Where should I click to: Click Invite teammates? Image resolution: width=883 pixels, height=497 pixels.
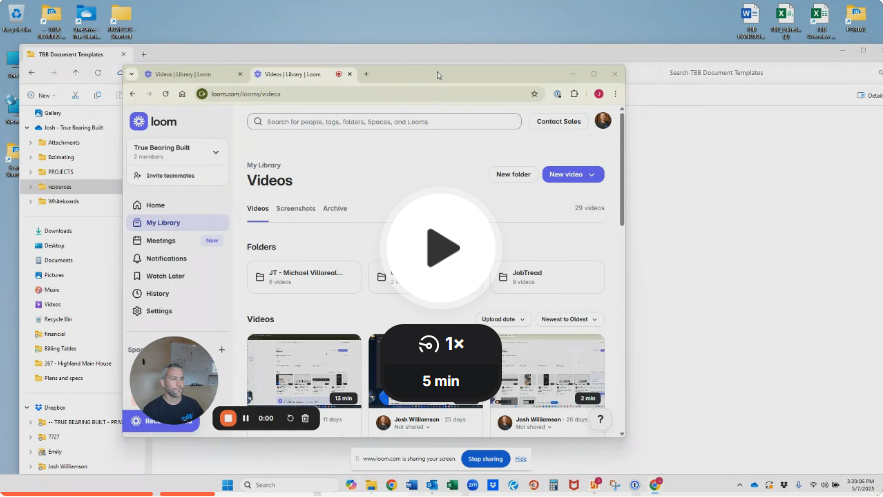point(170,176)
